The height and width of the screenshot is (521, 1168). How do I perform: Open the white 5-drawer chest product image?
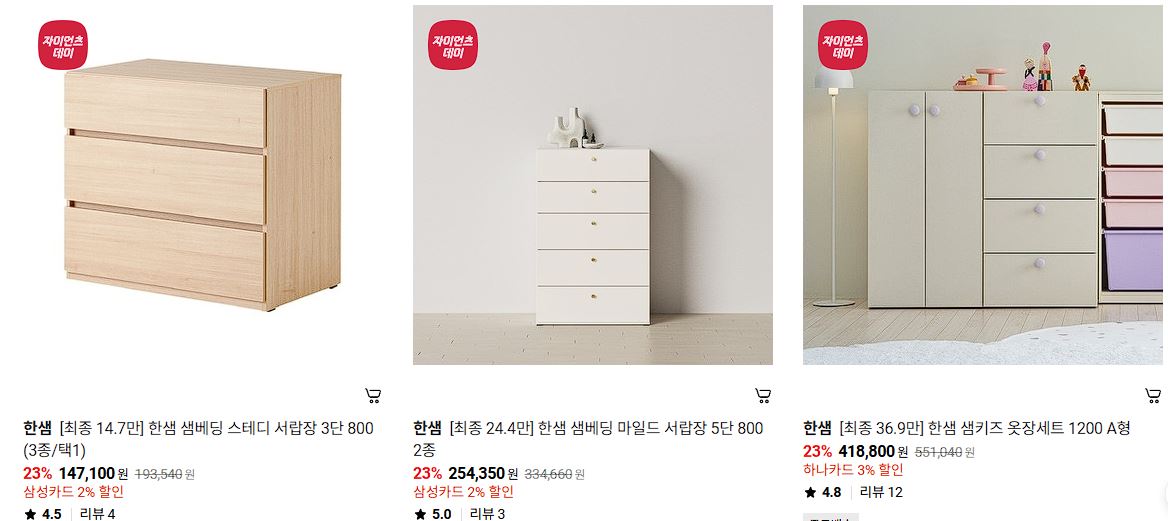[593, 185]
